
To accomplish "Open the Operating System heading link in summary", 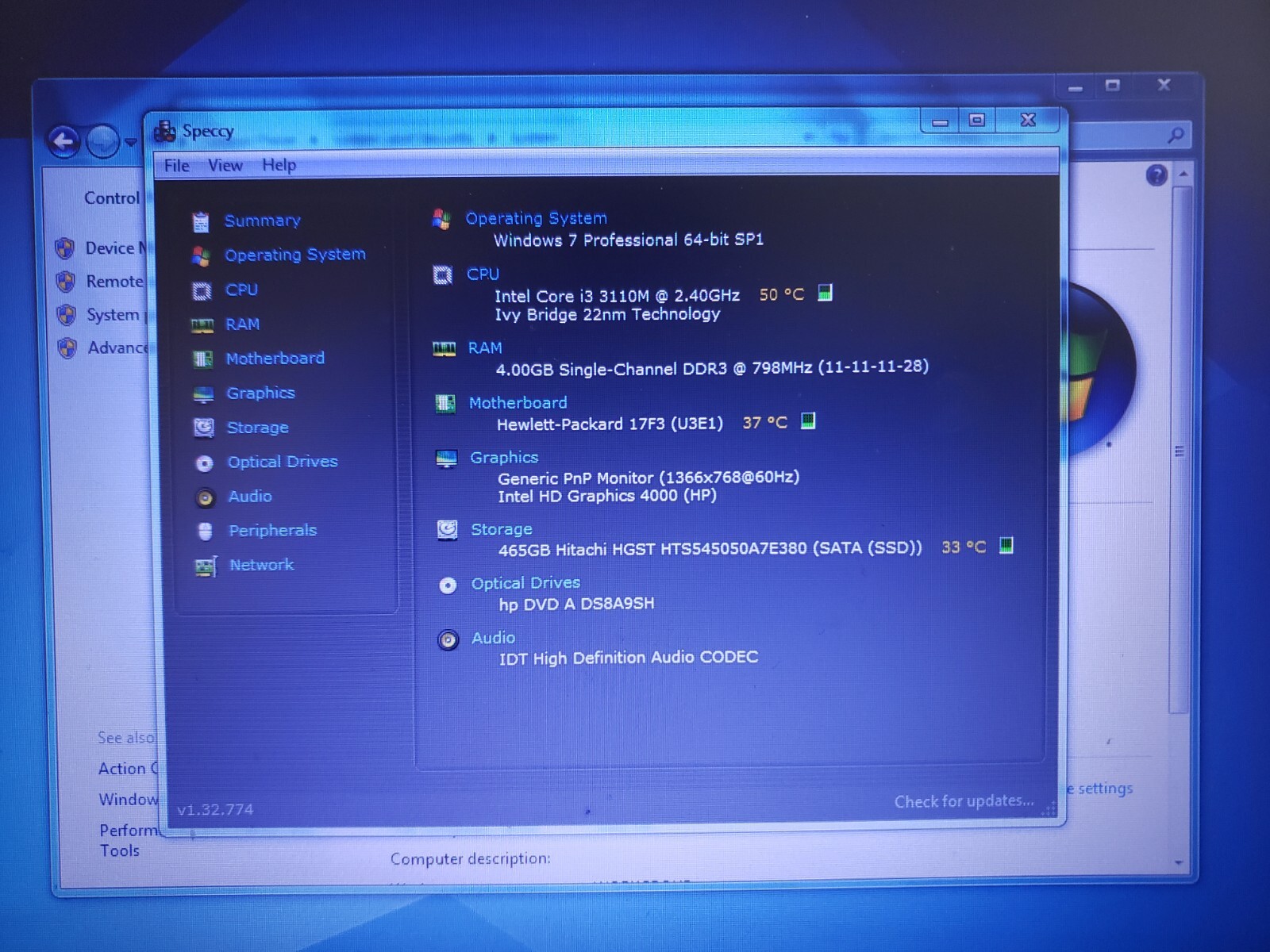I will pos(536,218).
